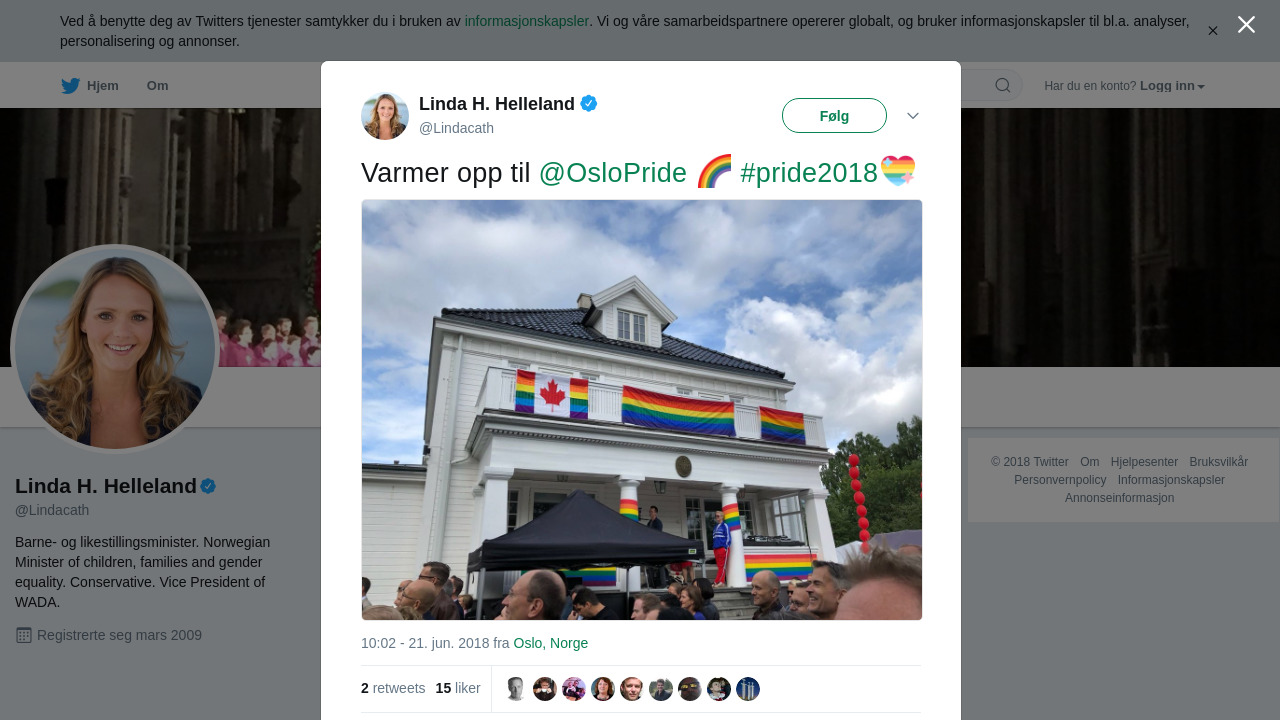This screenshot has height=720, width=1280.
Task: Open the @OsloPride mention link
Action: click(613, 173)
